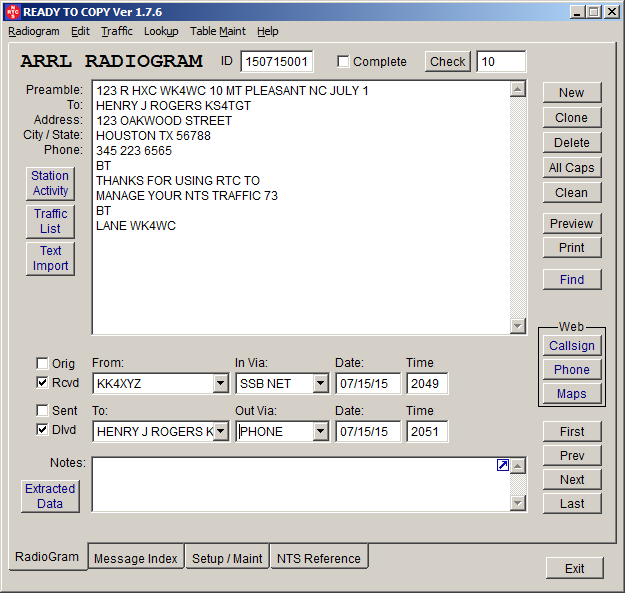This screenshot has height=593, width=625.
Task: Click the line 123 OAKWOOD STREET
Action: pos(164,121)
